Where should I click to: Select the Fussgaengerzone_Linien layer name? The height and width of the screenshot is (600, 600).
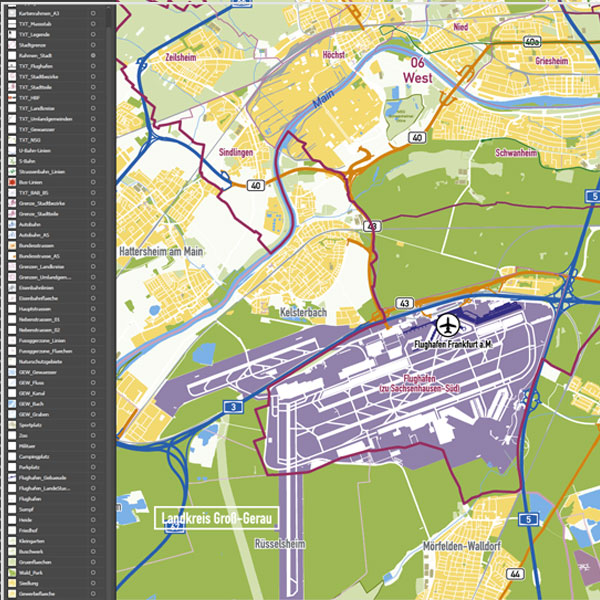pos(42,341)
